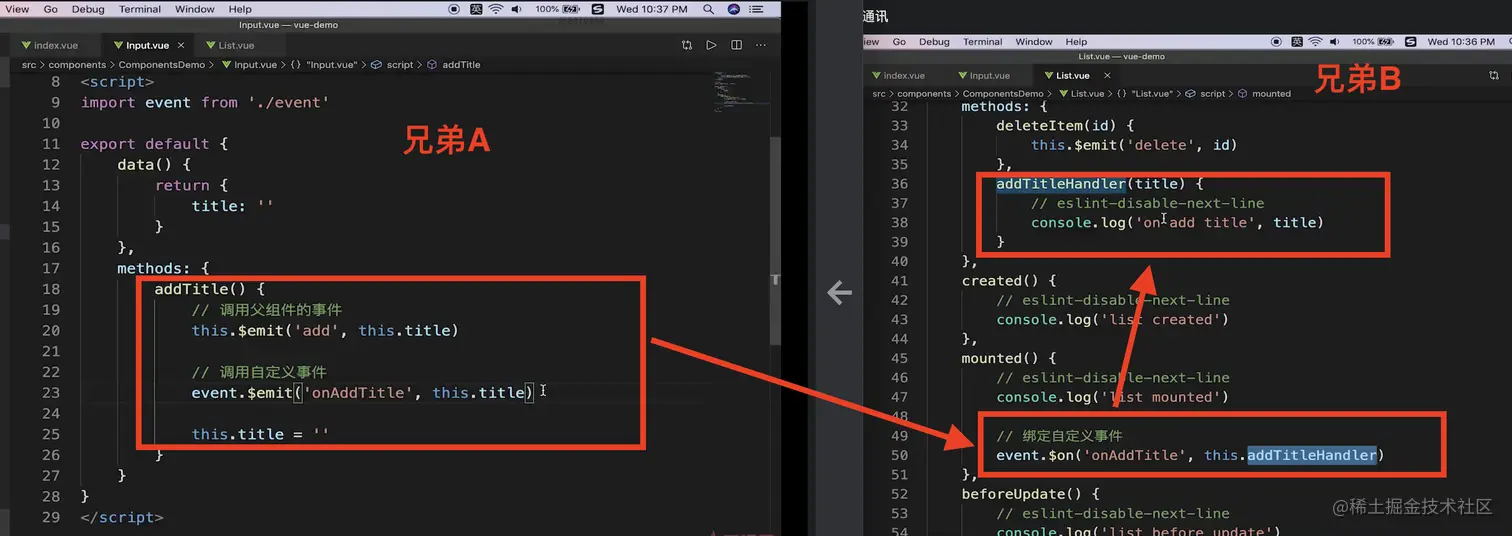
Task: Click Sogou S icon in 10:36 PM menu bar
Action: click(1410, 42)
